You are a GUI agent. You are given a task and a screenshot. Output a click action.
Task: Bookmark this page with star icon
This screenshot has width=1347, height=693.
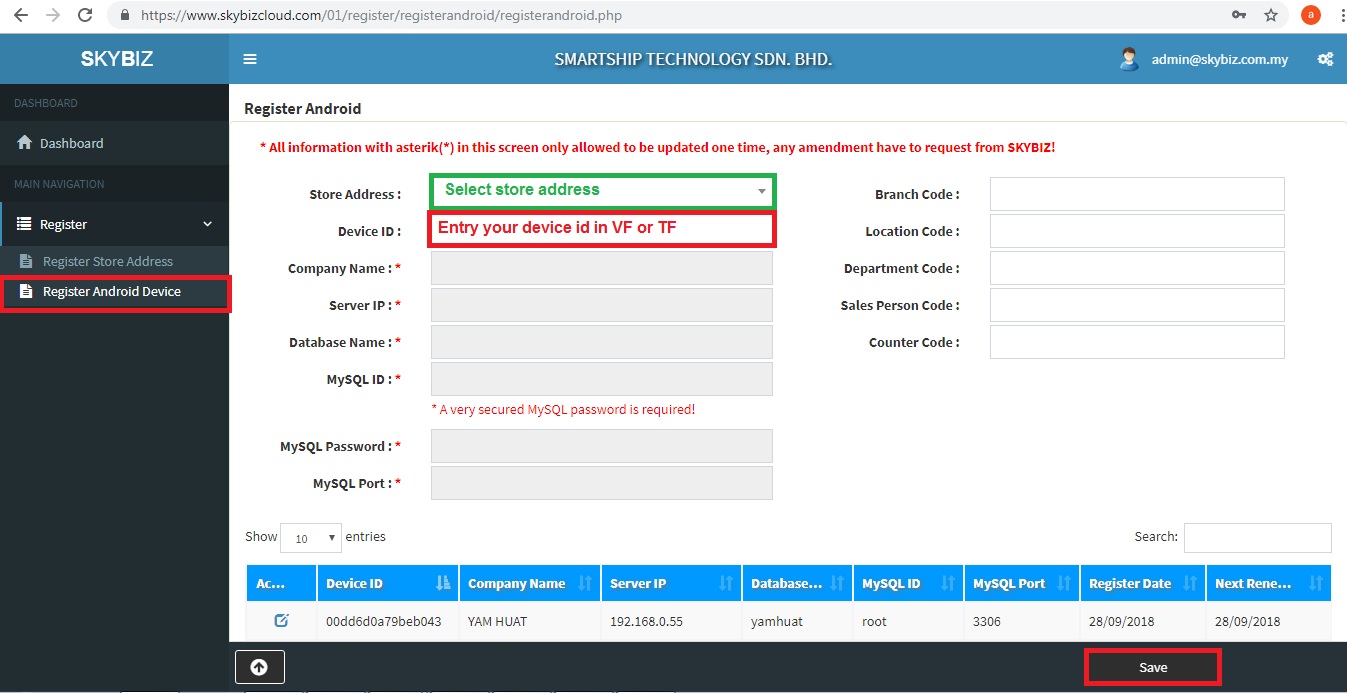pyautogui.click(x=1271, y=15)
